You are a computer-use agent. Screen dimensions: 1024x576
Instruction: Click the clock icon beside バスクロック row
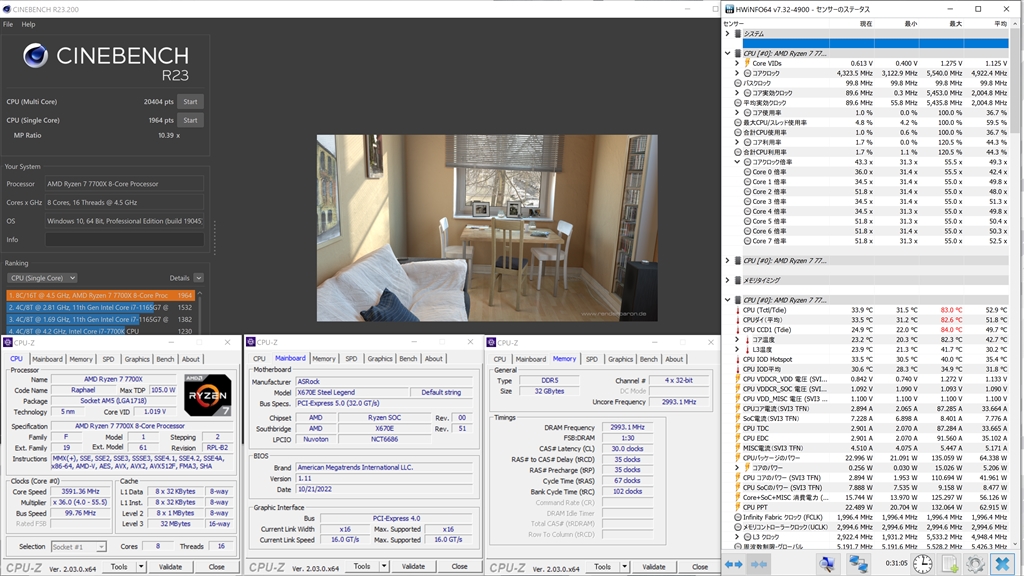pyautogui.click(x=738, y=83)
